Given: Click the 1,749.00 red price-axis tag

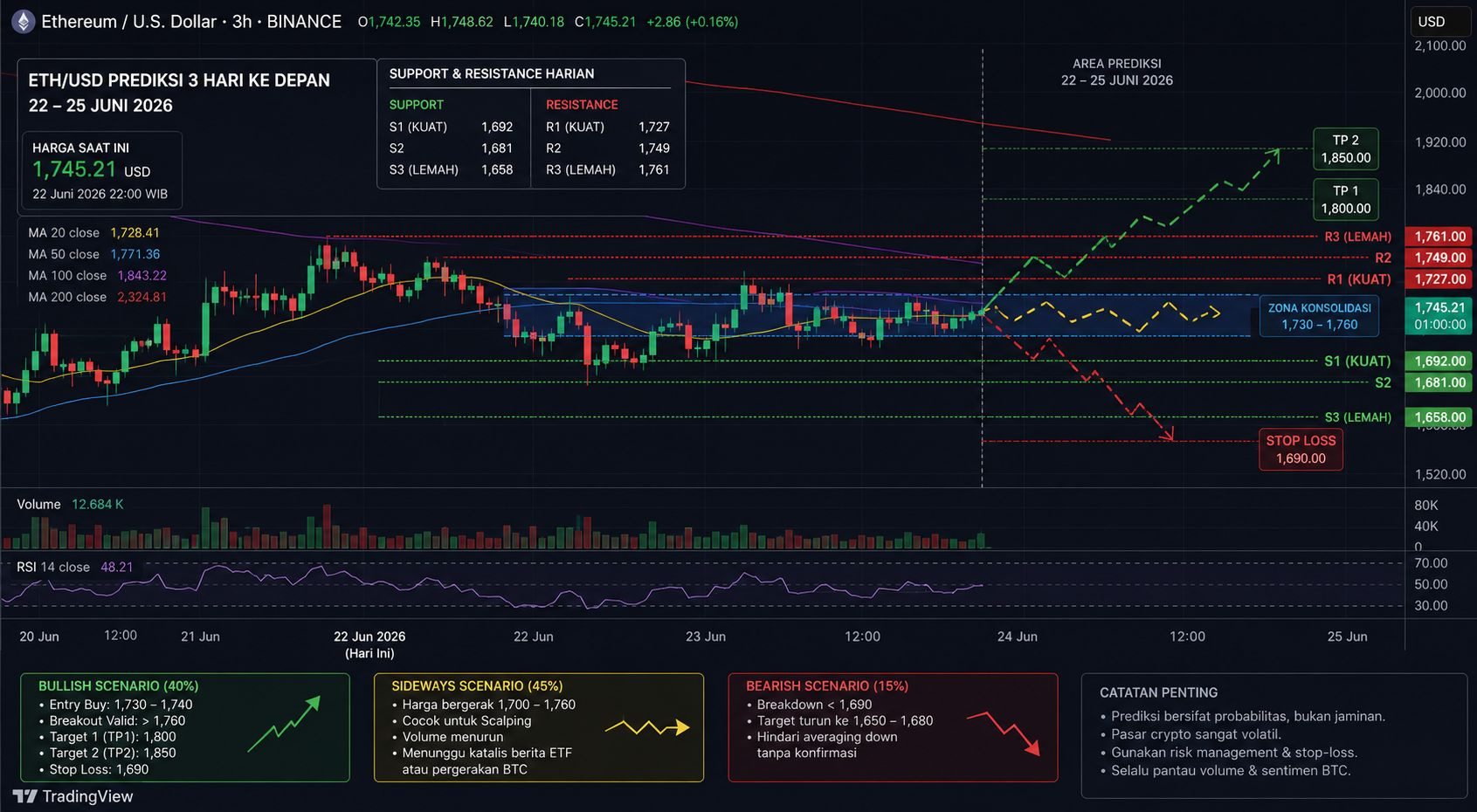Looking at the screenshot, I should click(x=1439, y=258).
